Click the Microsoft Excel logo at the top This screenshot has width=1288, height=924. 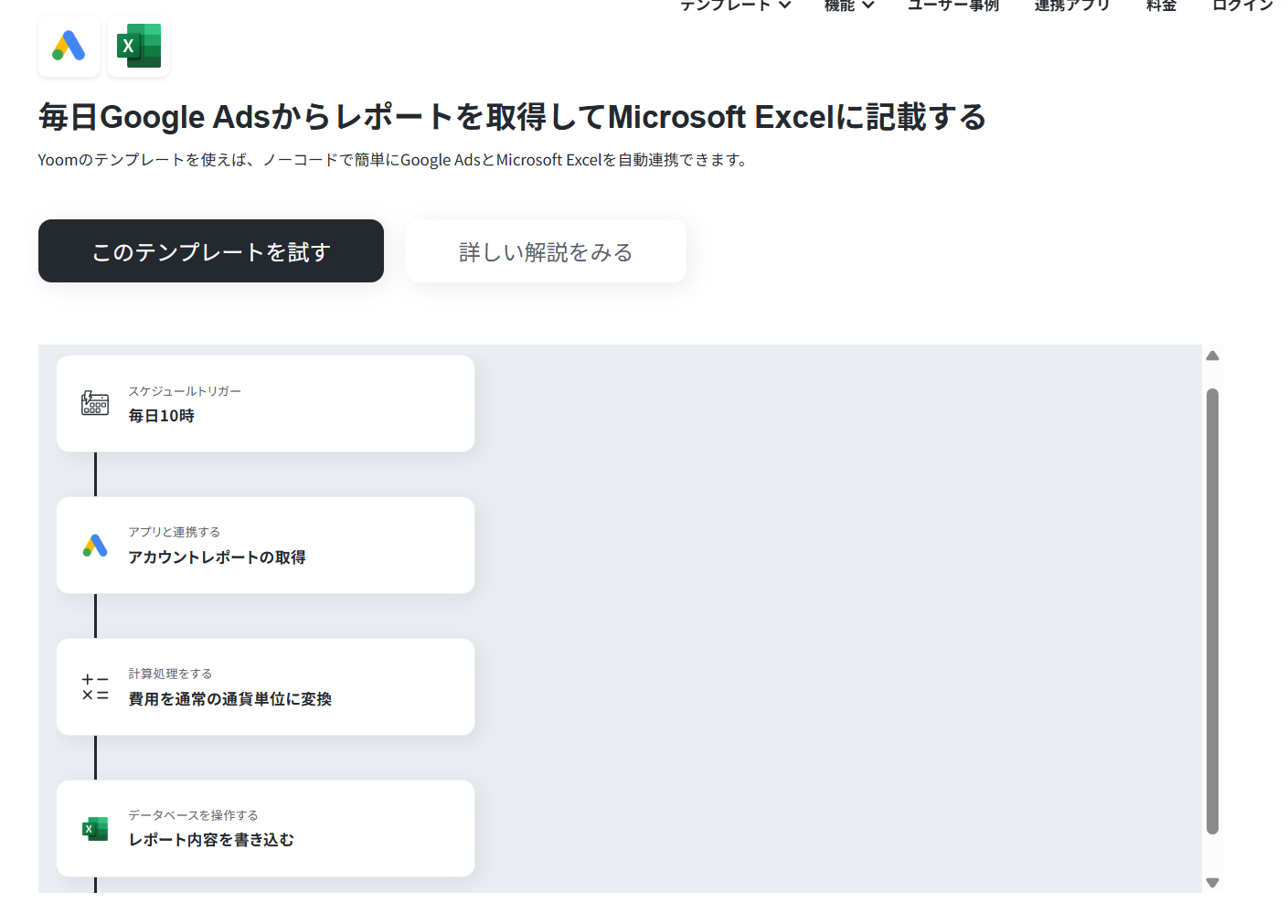coord(139,46)
